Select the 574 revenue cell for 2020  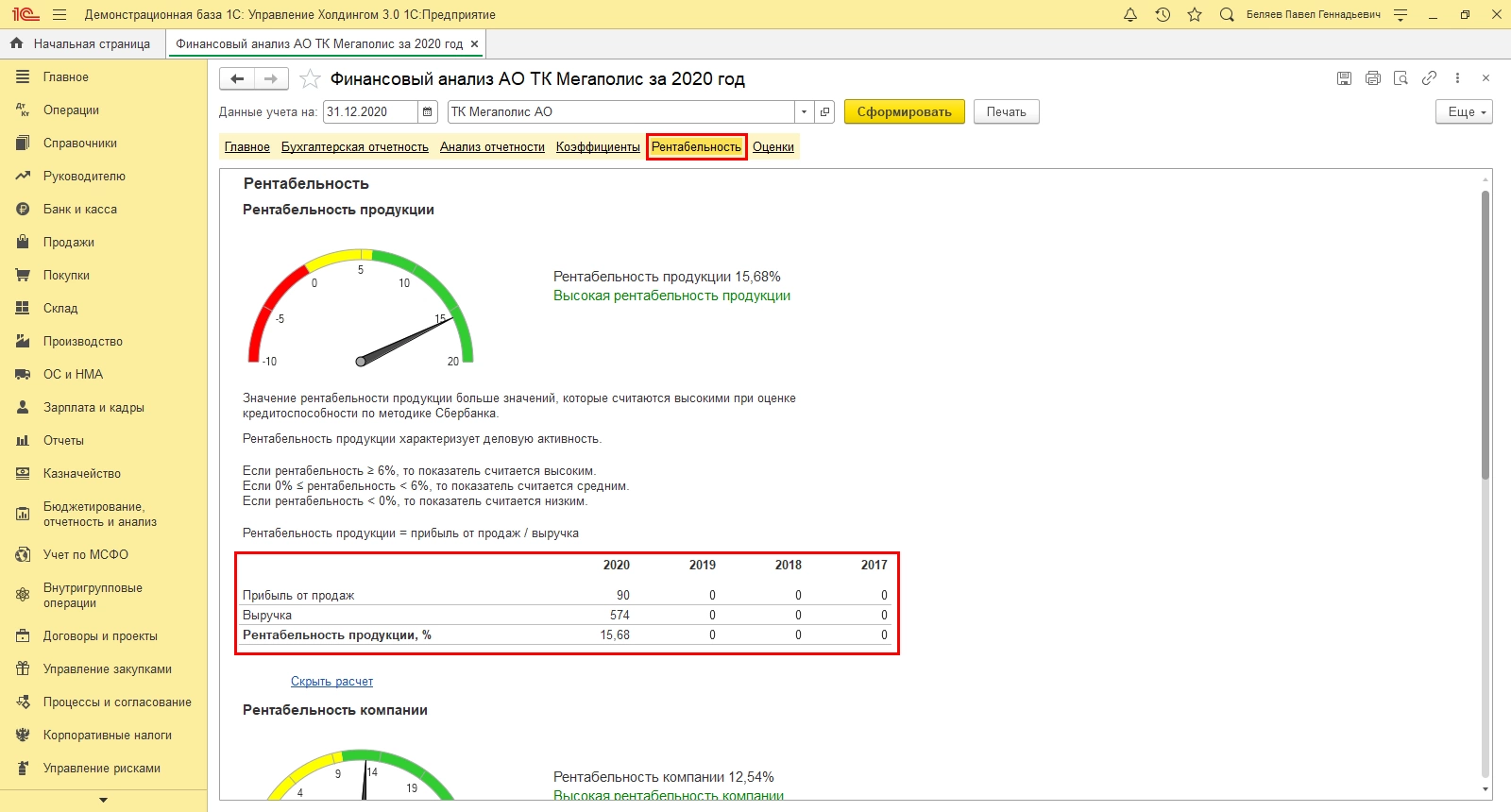[x=620, y=616]
